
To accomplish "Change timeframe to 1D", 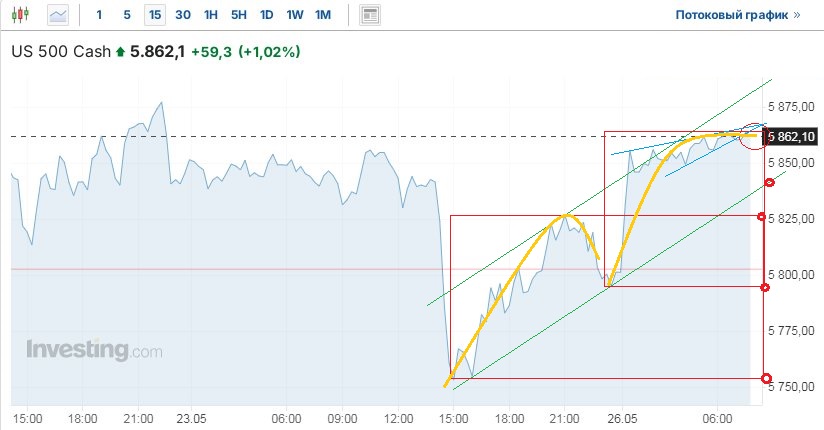I will point(266,15).
